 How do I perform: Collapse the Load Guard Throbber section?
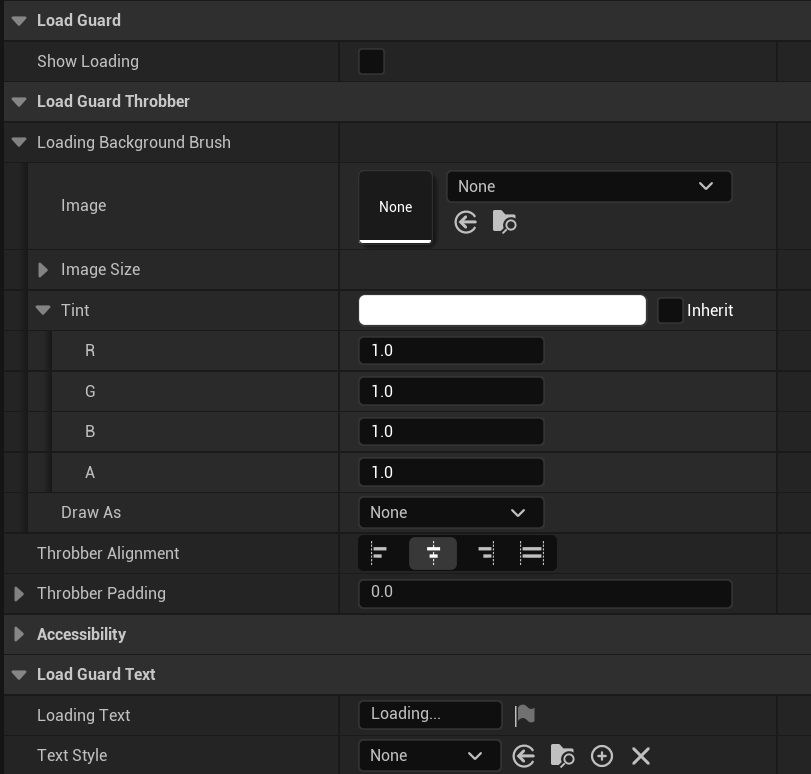click(x=19, y=102)
